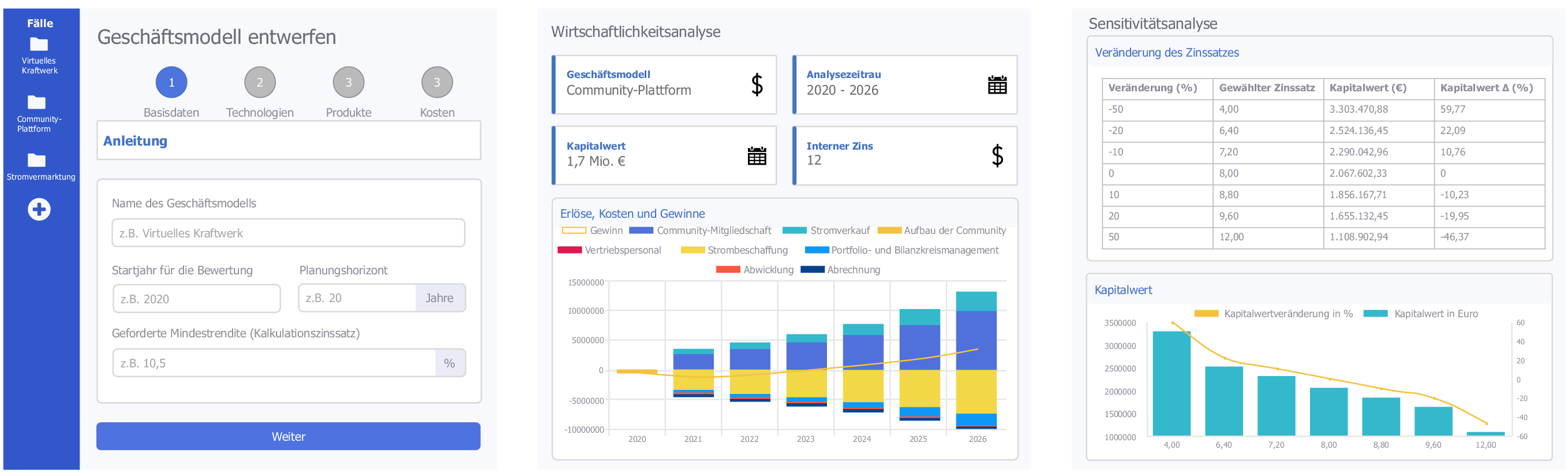Focus the Name des Geschäftsmodells input field
The height and width of the screenshot is (476, 1568).
288,233
